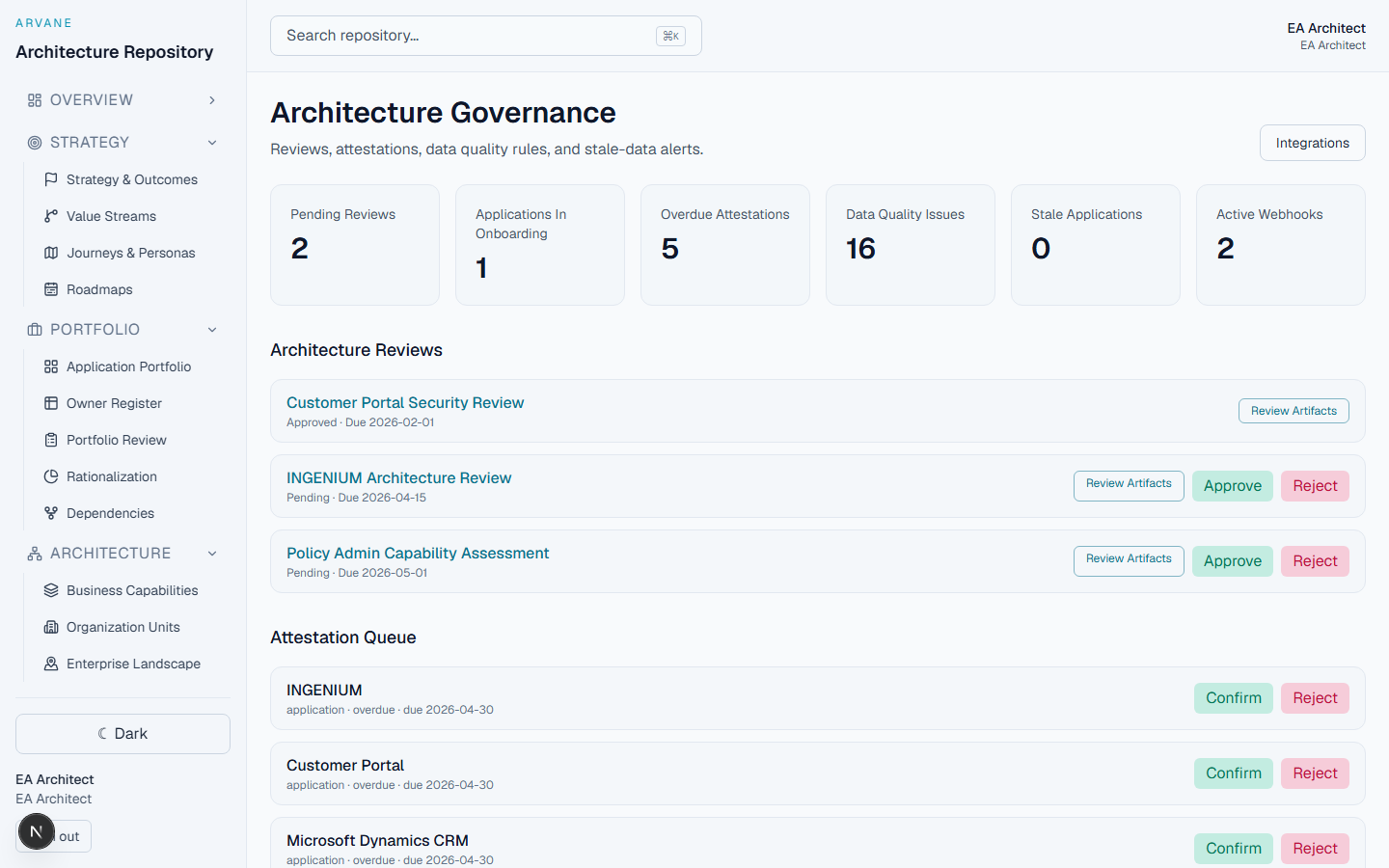The height and width of the screenshot is (868, 1389).
Task: Select the Overdue Attestations card
Action: tap(725, 245)
